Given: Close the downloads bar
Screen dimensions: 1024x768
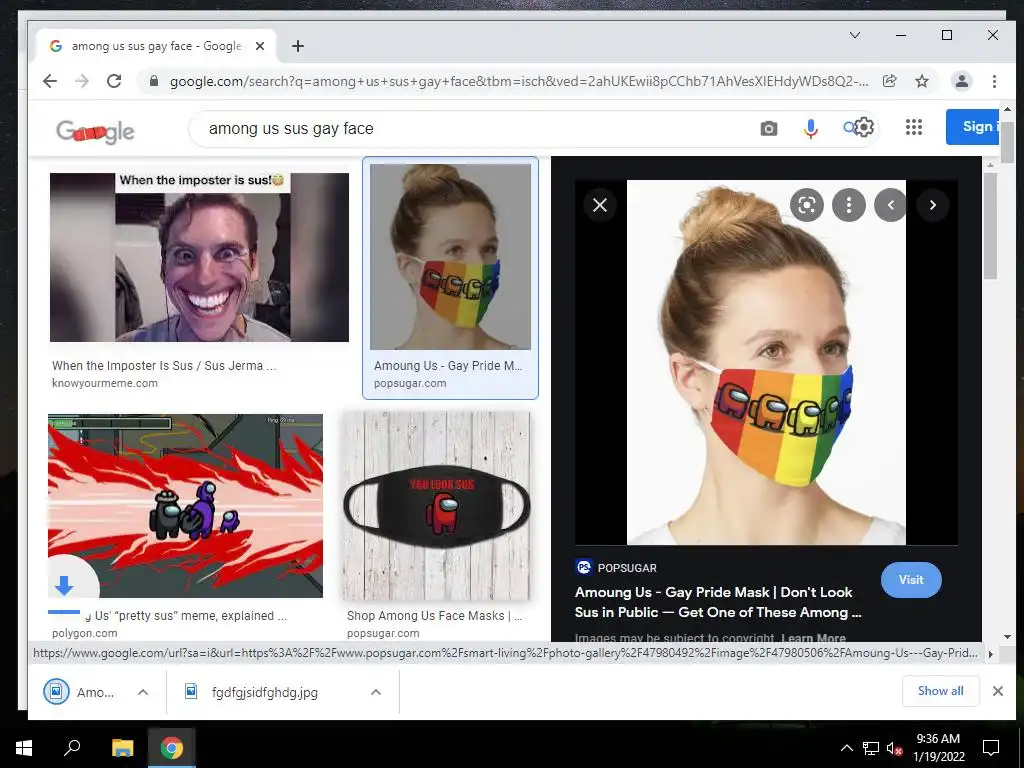Looking at the screenshot, I should click(x=997, y=691).
